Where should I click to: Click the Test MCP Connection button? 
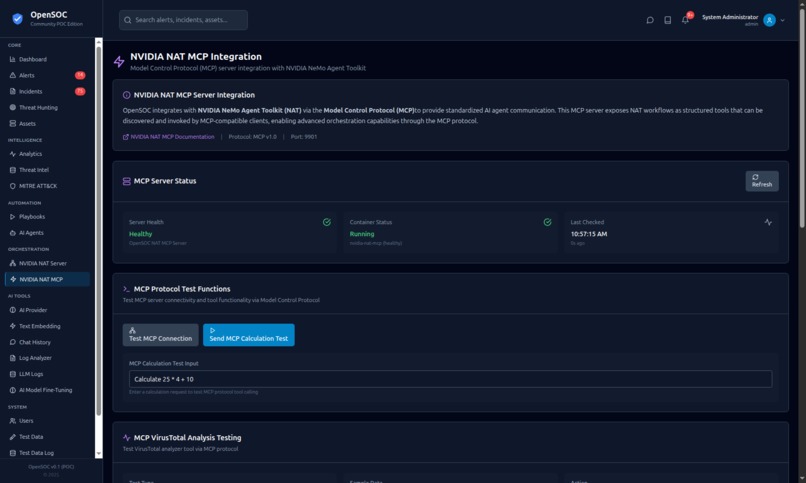(160, 335)
